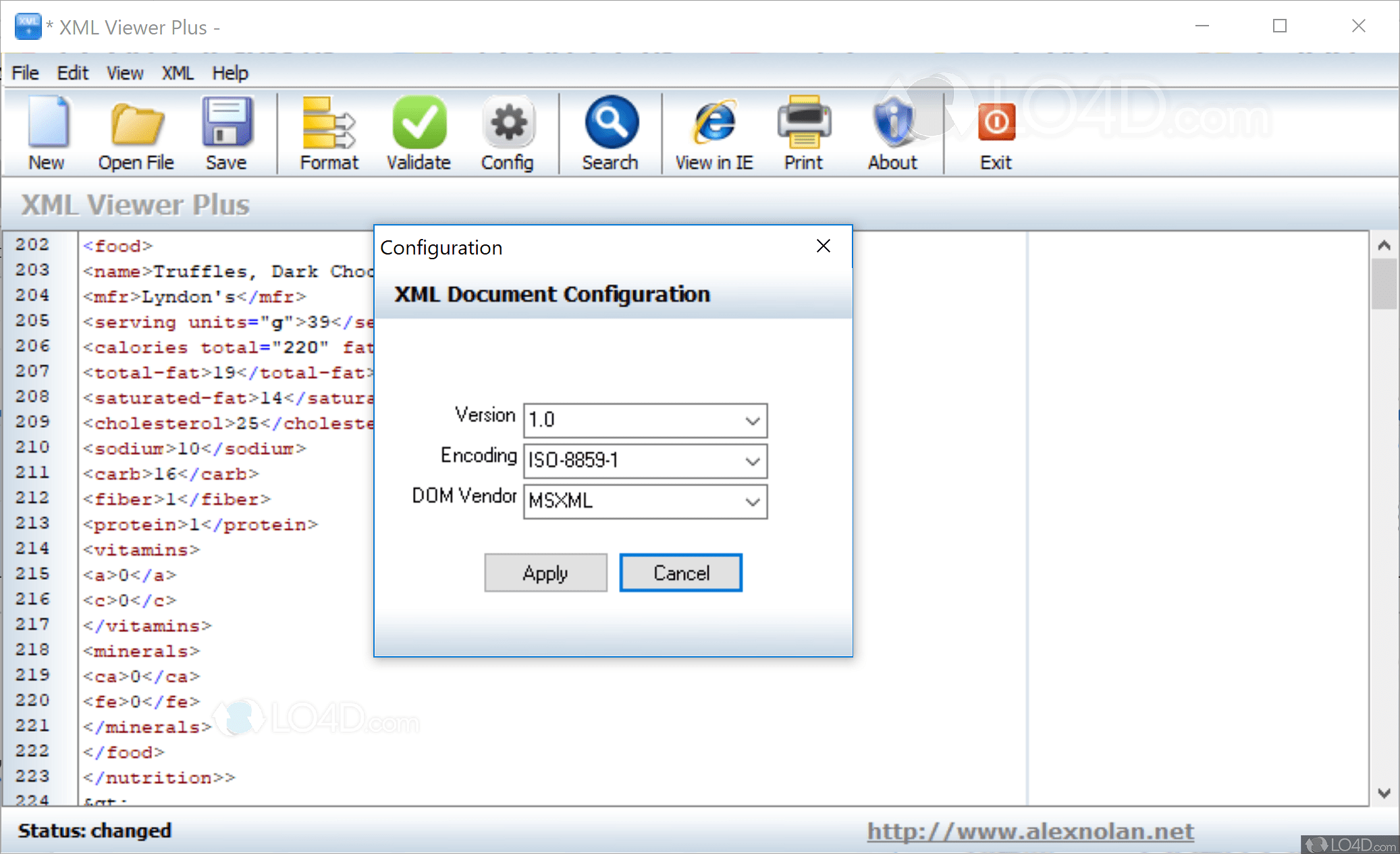This screenshot has height=854, width=1400.
Task: Open the Edit menu
Action: coord(72,72)
